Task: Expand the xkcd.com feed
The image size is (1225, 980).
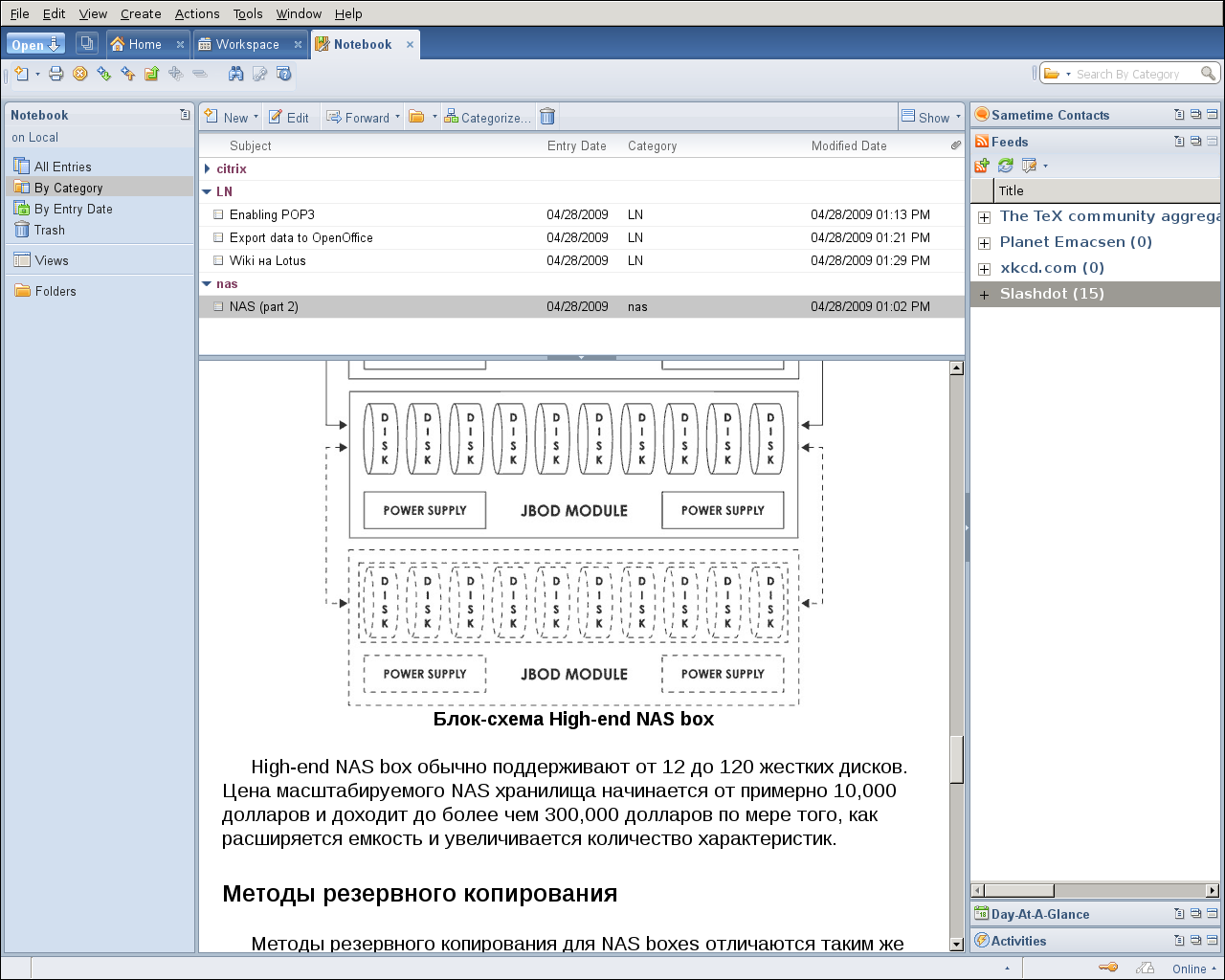Action: click(x=984, y=269)
